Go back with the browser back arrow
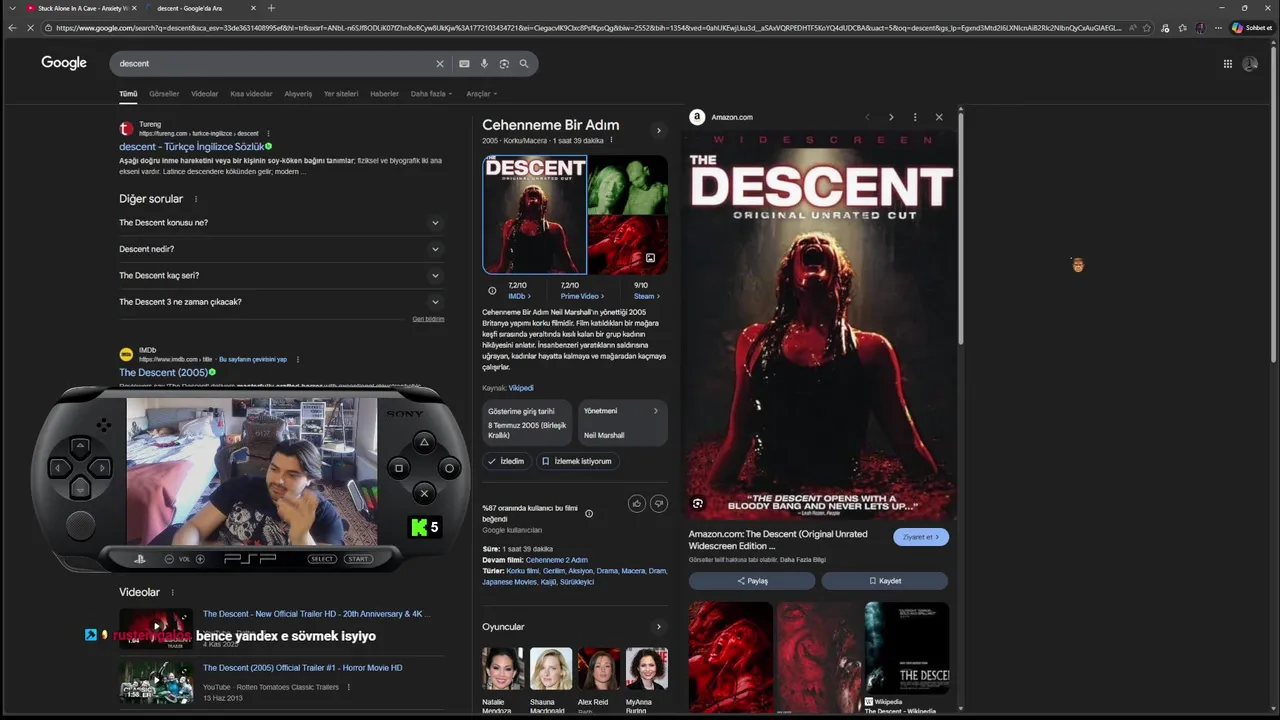This screenshot has height=720, width=1280. pyautogui.click(x=12, y=28)
